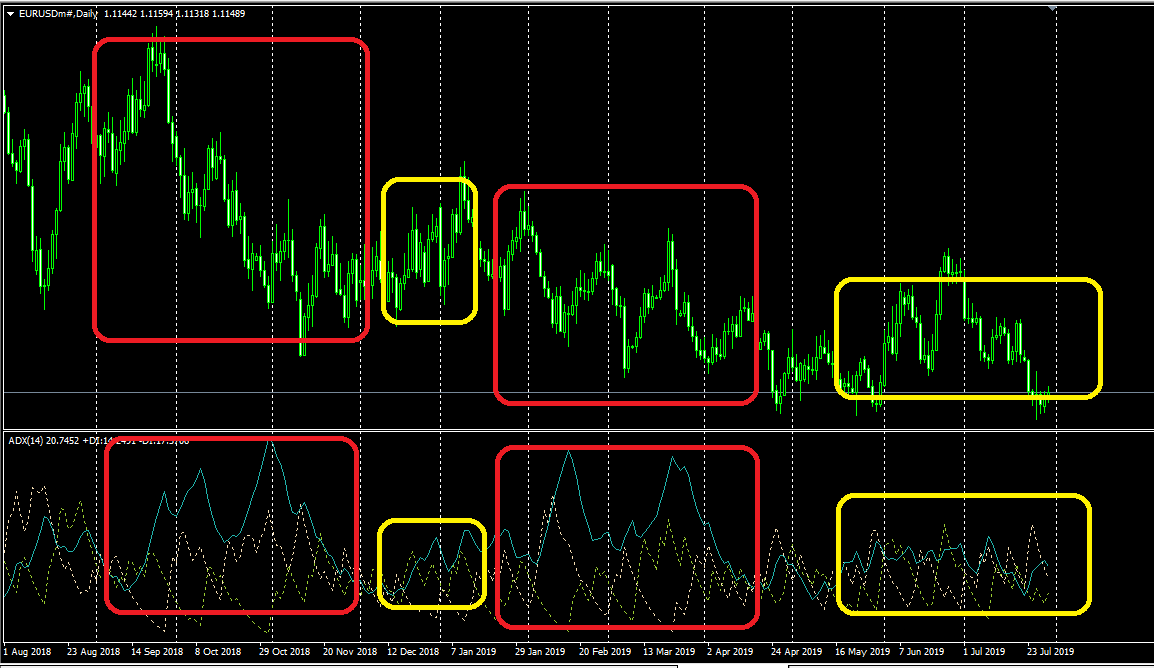Viewport: 1154px width, 668px height.
Task: Click the 1 Aug 2018 axis label
Action: pyautogui.click(x=26, y=651)
